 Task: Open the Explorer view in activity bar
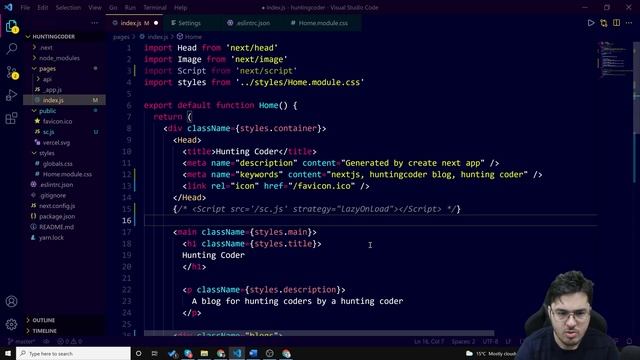(x=11, y=27)
